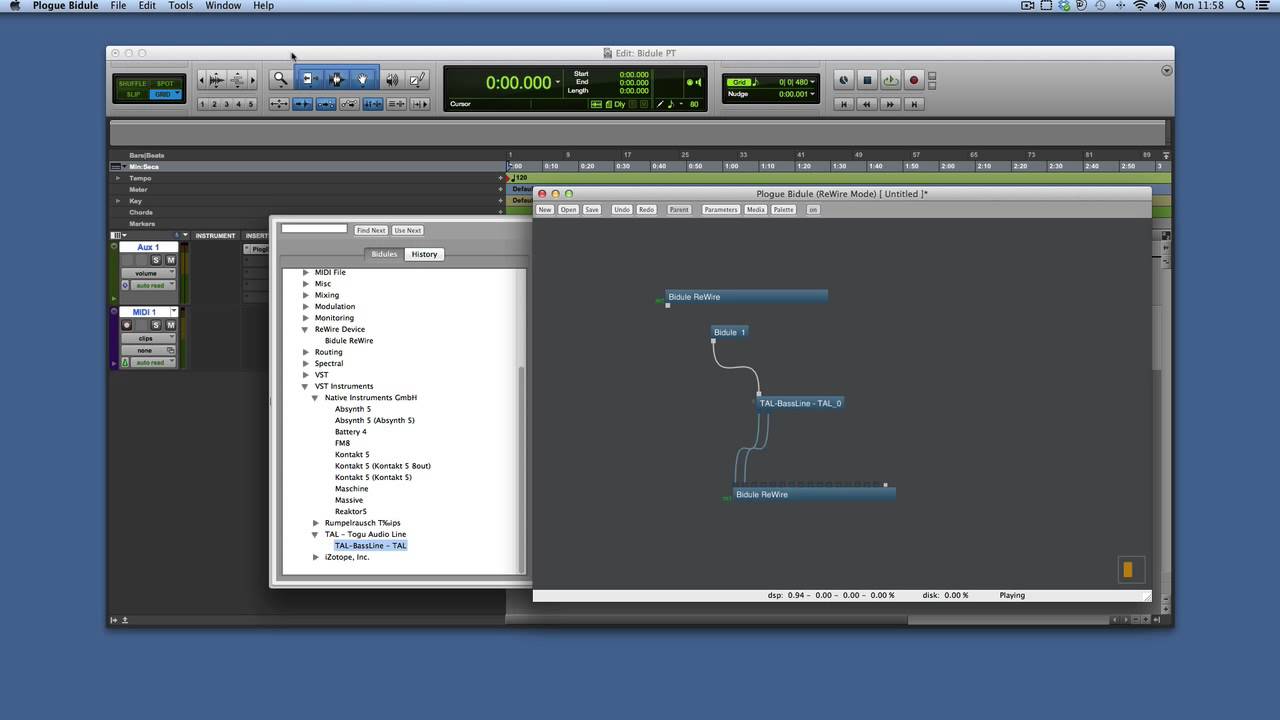Select the Pencil tool in Pro Tools

418,79
